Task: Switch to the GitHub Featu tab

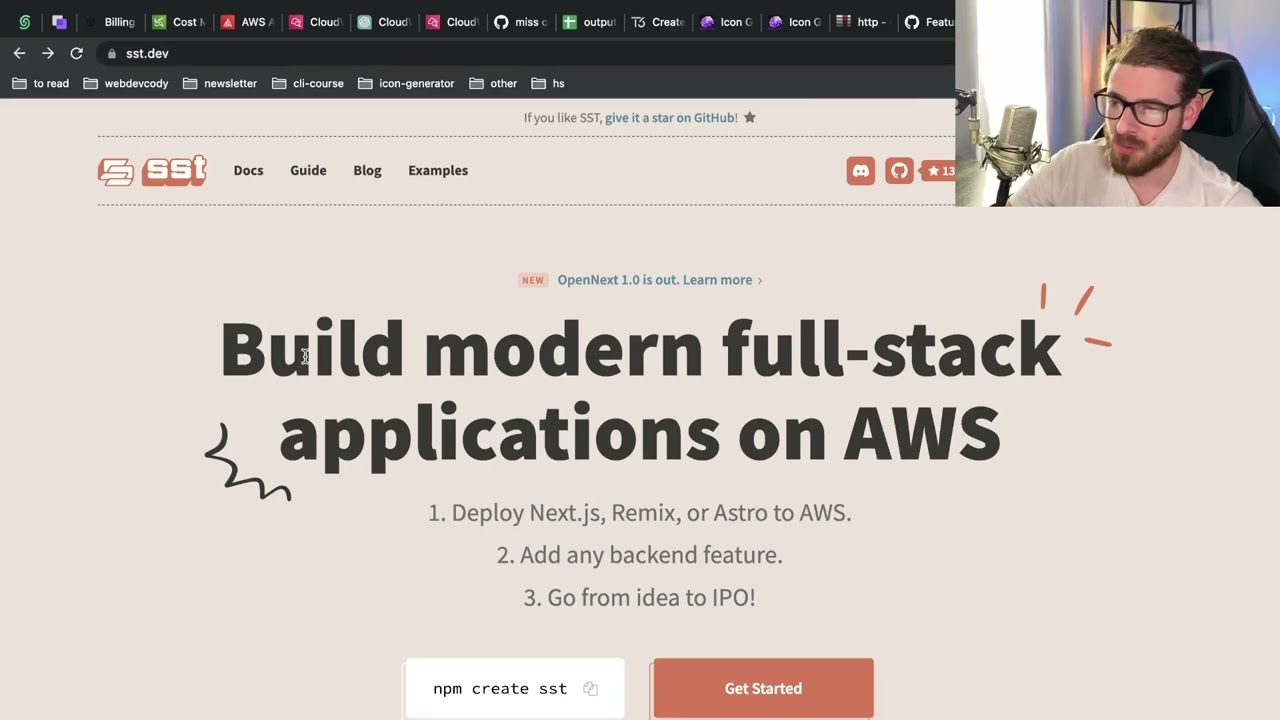Action: 928,22
